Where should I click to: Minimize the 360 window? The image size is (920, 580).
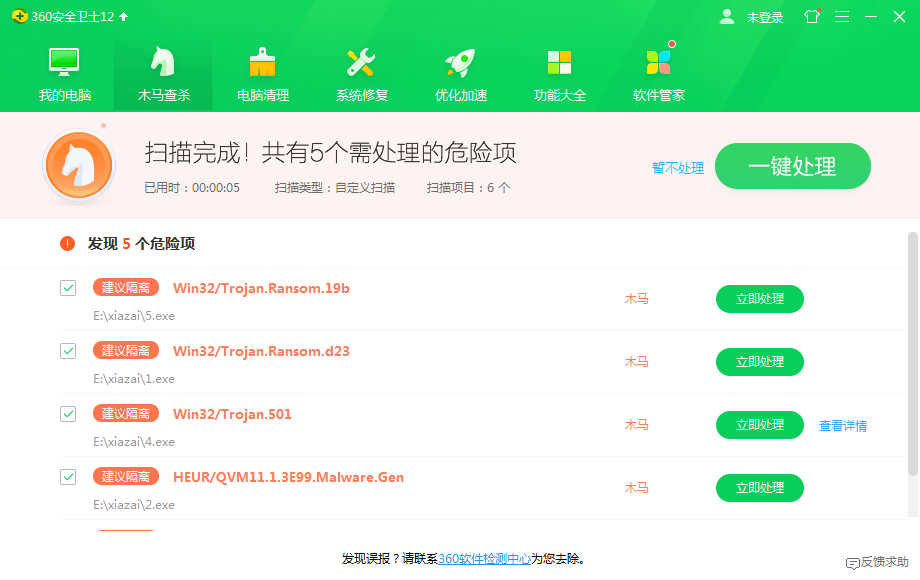click(871, 16)
